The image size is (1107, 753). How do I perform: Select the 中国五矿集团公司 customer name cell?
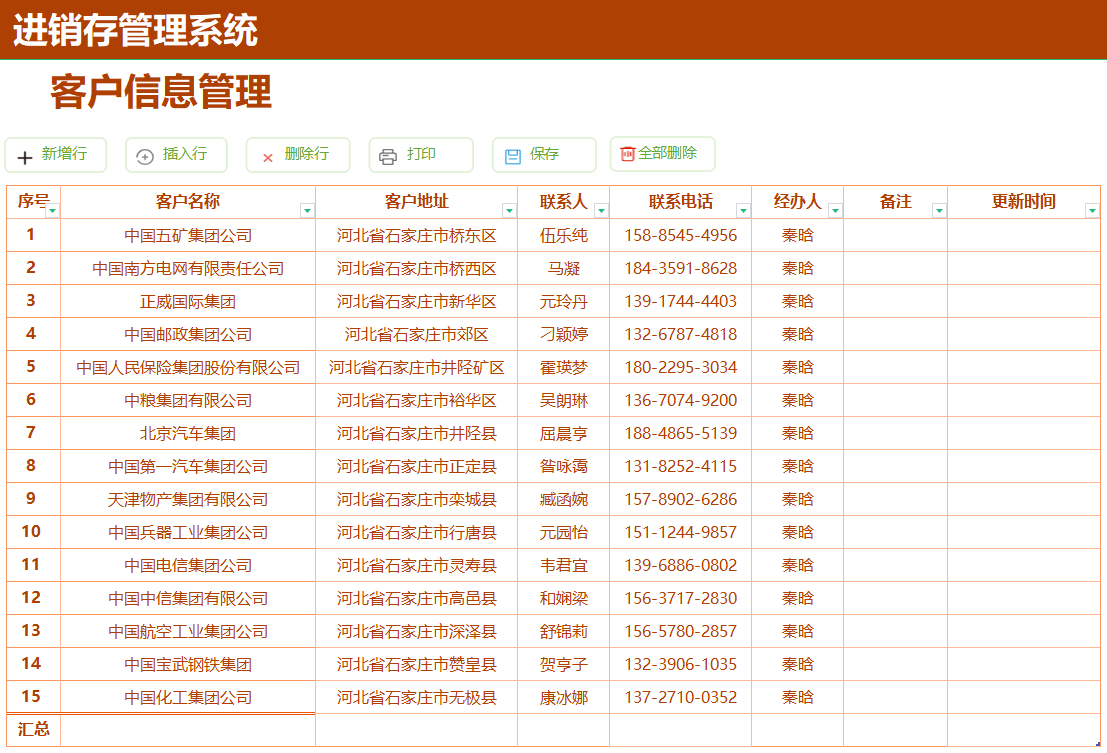[186, 234]
